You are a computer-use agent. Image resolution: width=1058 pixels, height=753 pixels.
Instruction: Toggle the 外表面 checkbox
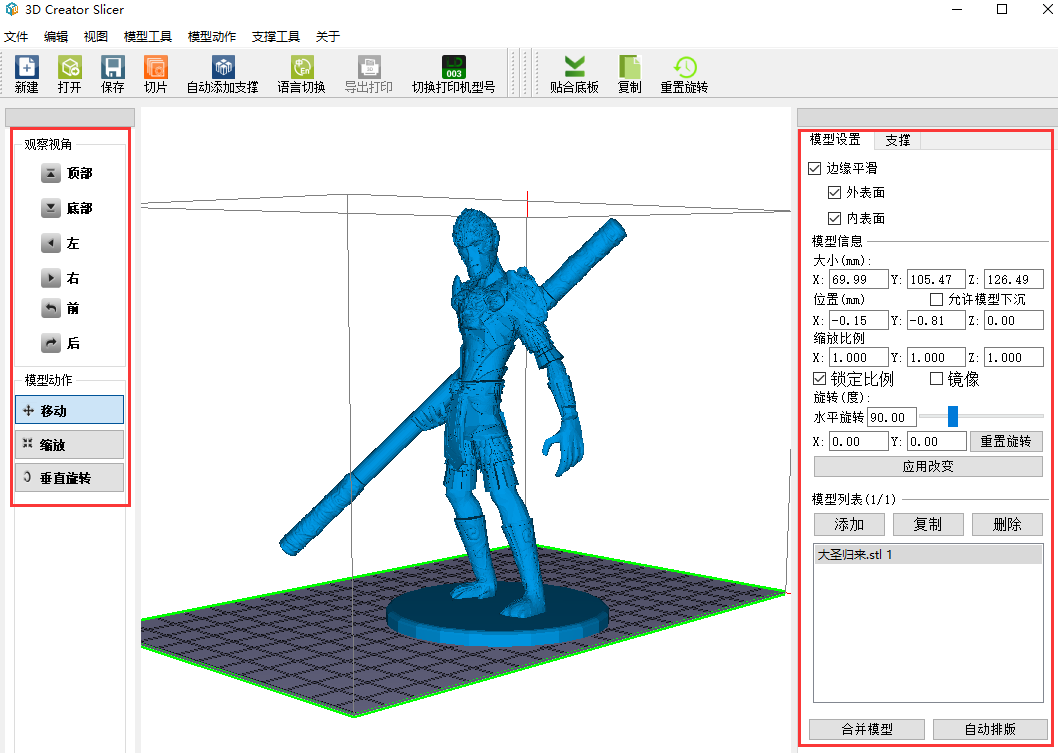(x=835, y=192)
